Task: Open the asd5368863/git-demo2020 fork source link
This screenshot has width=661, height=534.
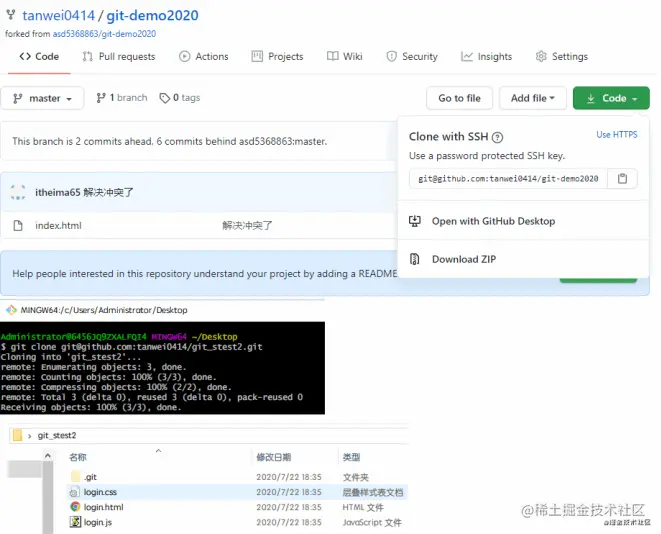Action: [x=104, y=34]
